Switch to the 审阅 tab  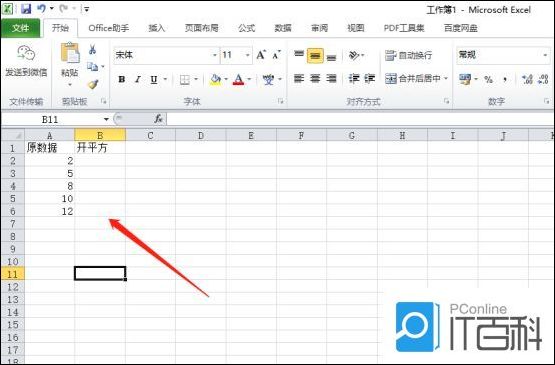(x=319, y=28)
